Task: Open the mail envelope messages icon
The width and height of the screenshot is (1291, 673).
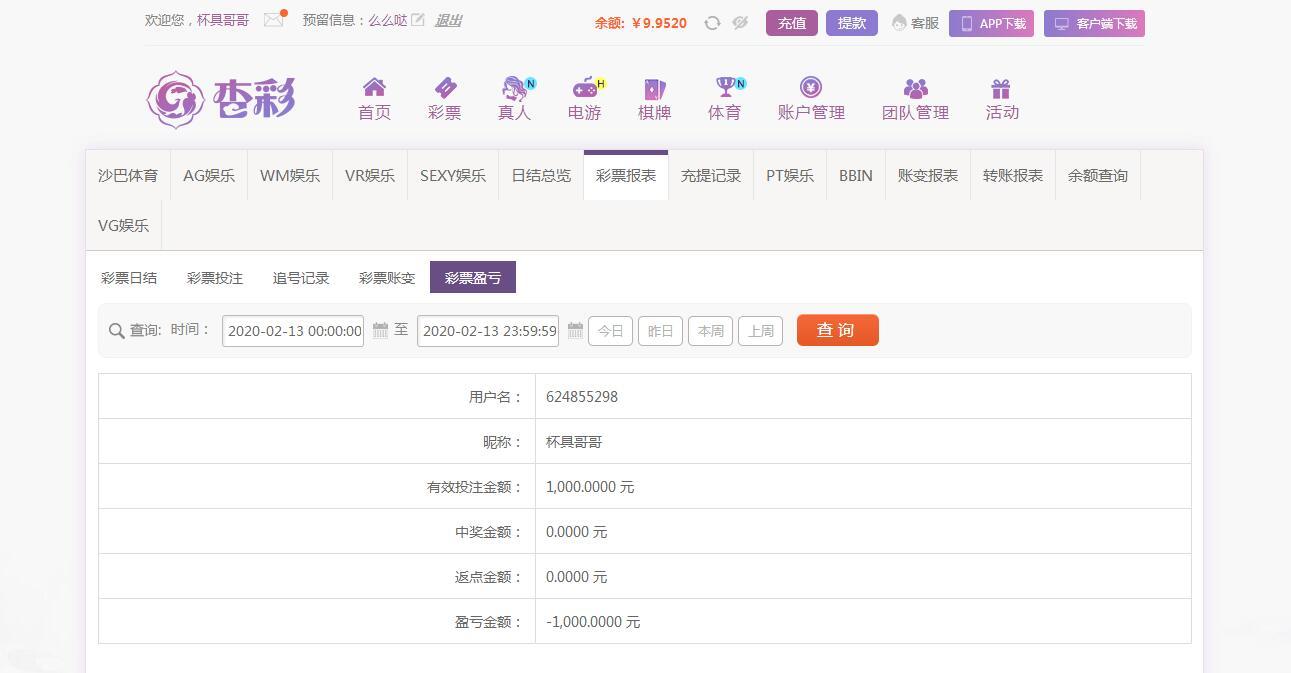Action: coord(273,20)
